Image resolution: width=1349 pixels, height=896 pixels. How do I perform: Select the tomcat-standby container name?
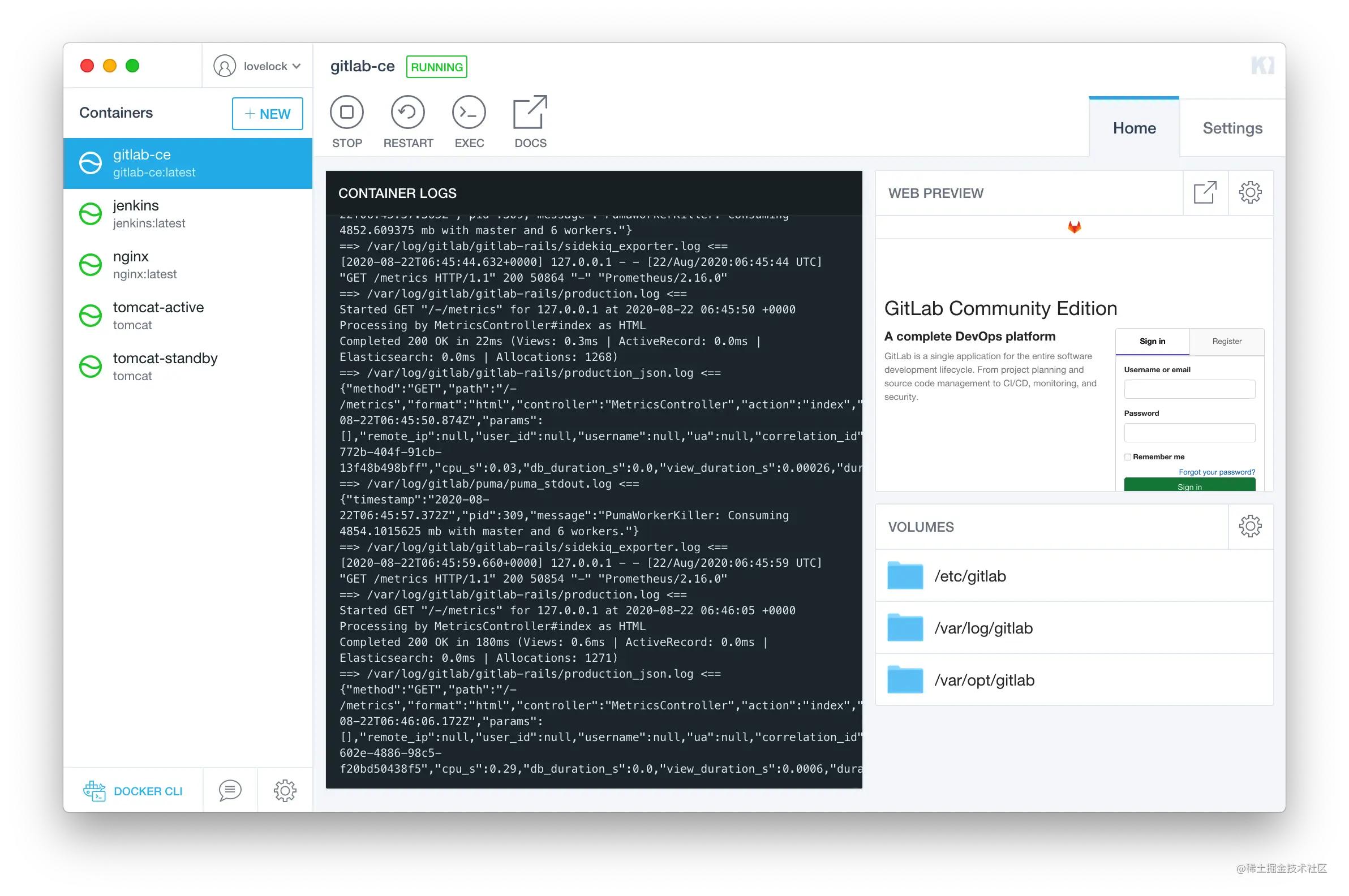click(165, 358)
